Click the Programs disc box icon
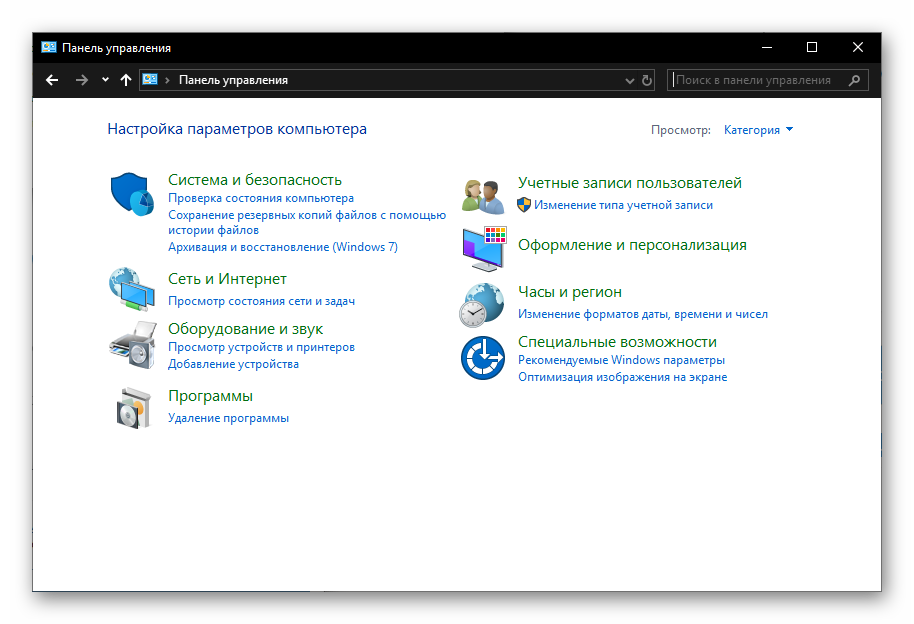The height and width of the screenshot is (624, 914). coord(133,408)
